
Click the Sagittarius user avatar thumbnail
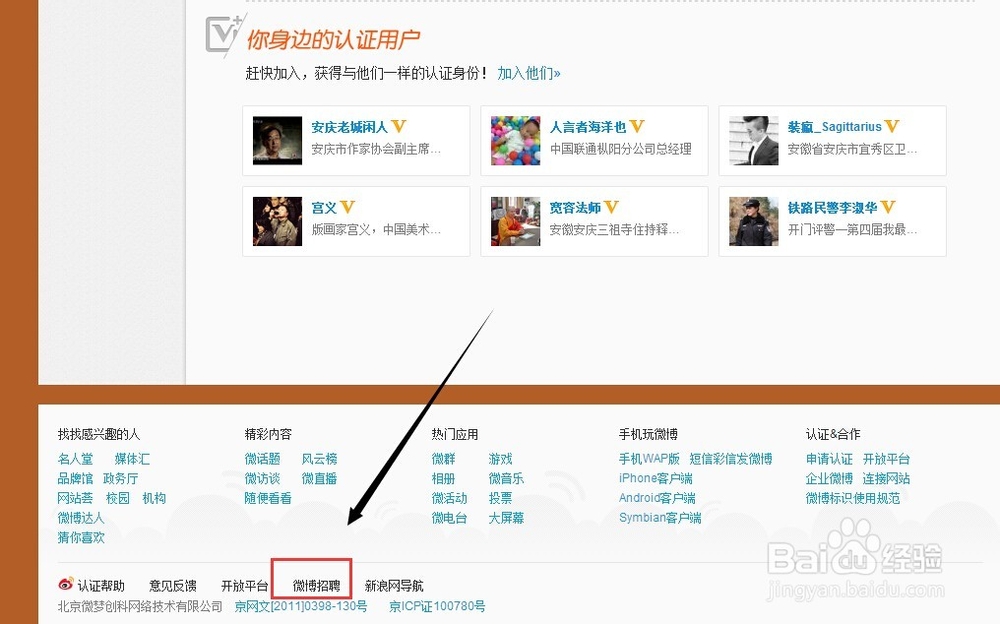tap(754, 140)
